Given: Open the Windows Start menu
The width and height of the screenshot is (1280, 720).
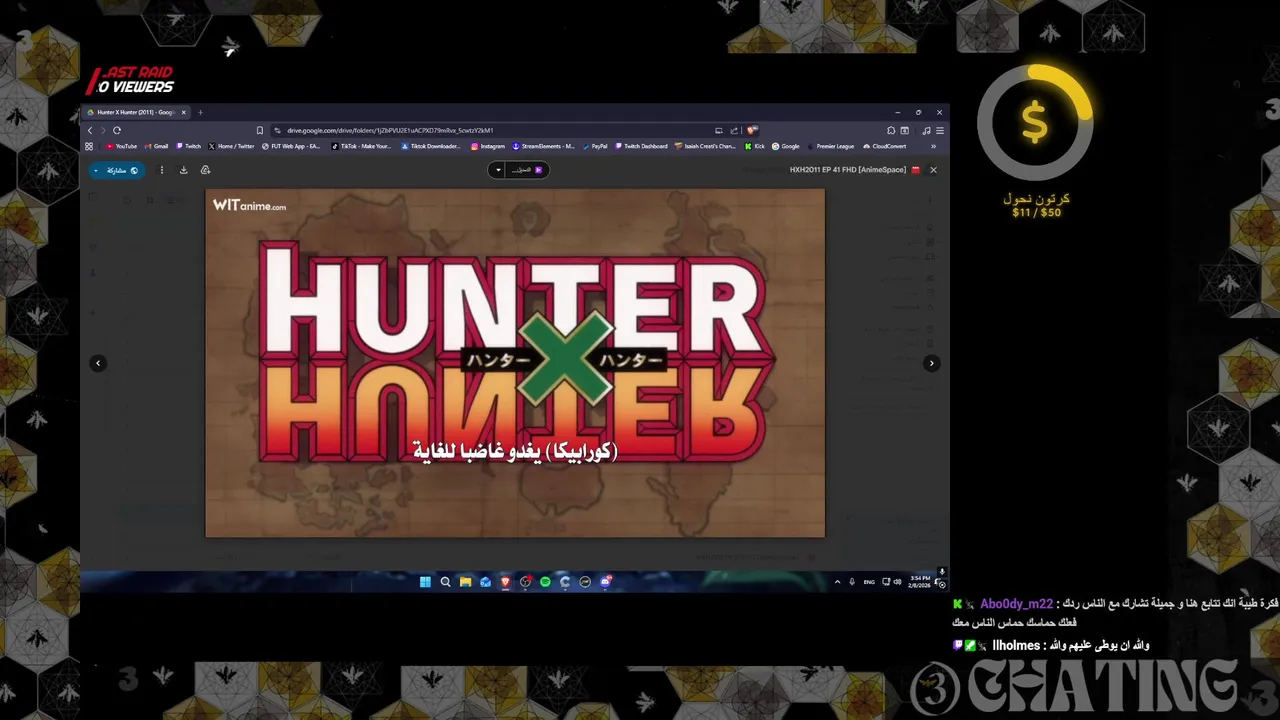Looking at the screenshot, I should [425, 582].
